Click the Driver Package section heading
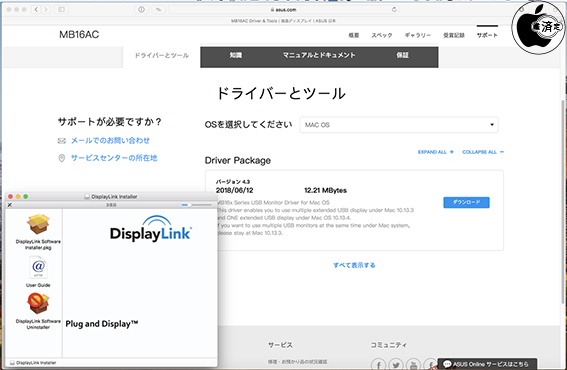 pos(238,161)
